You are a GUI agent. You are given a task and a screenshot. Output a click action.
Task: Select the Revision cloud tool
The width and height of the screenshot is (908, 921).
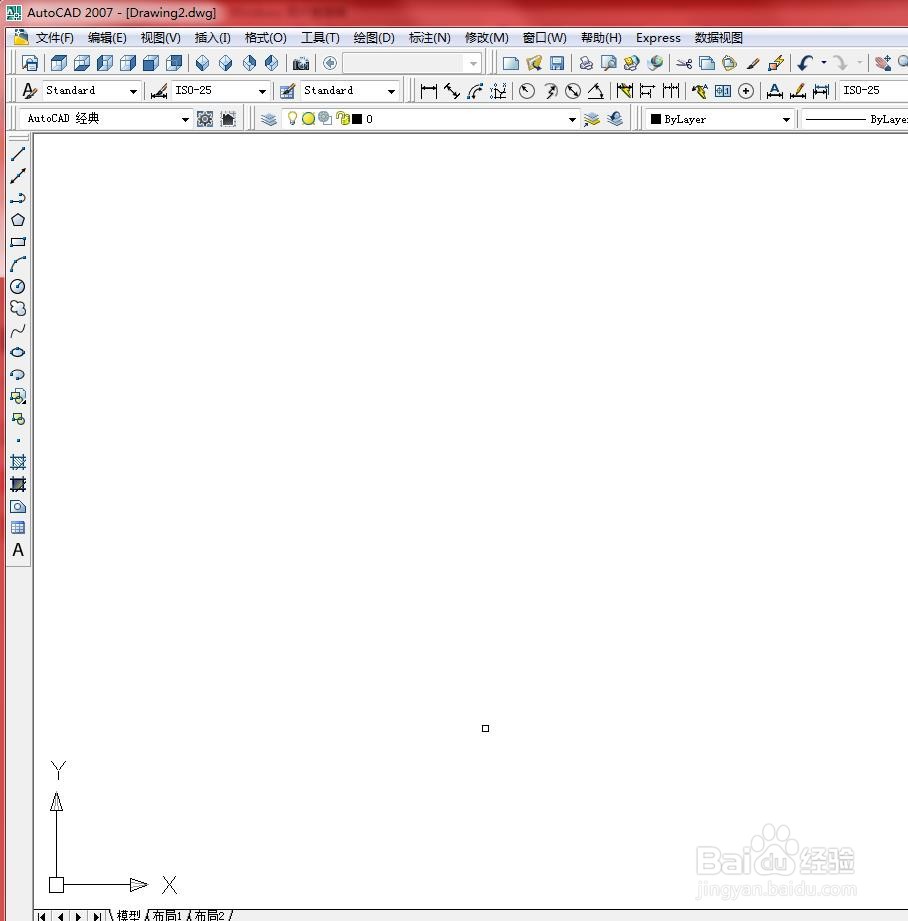click(x=18, y=308)
